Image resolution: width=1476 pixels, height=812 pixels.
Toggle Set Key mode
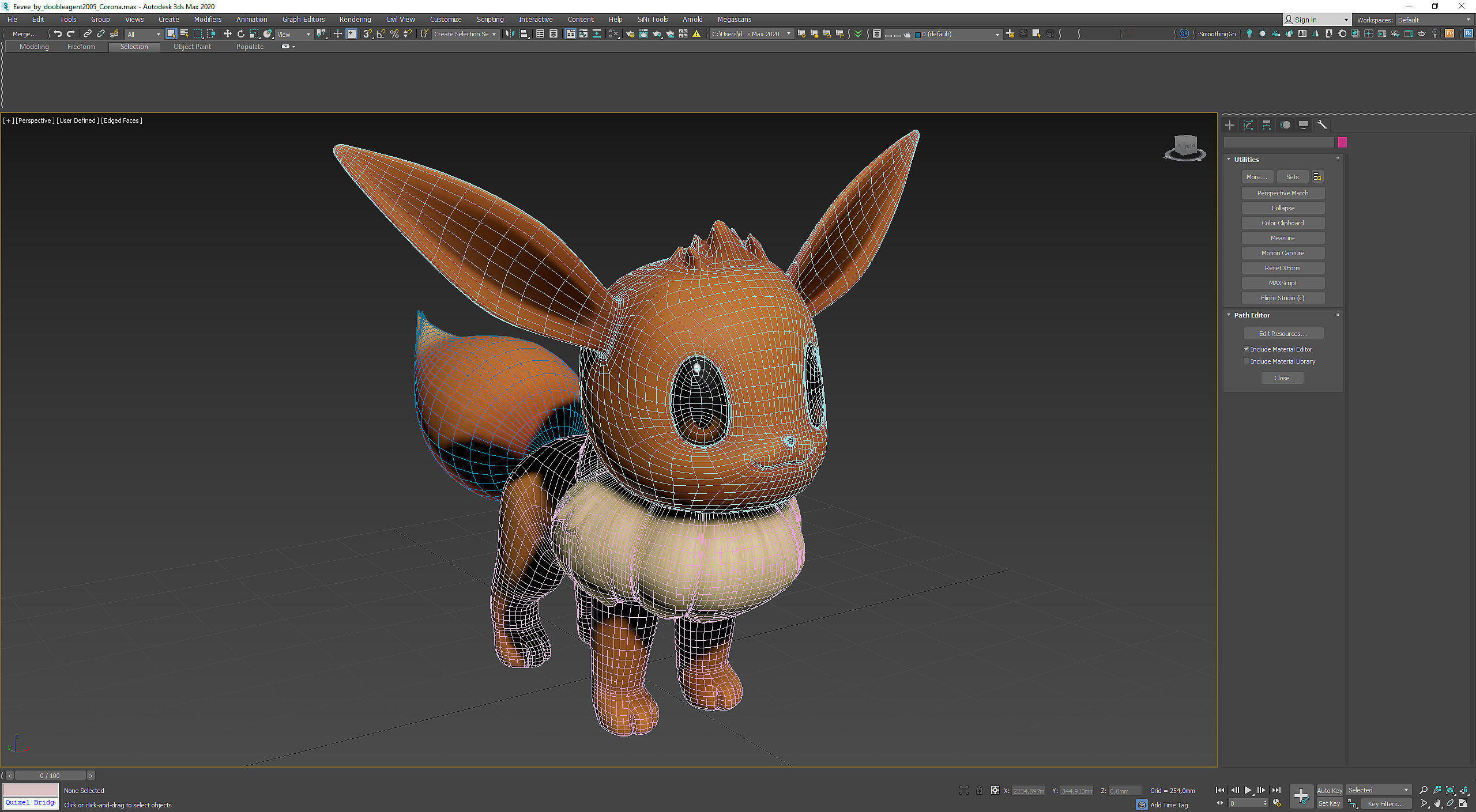[x=1330, y=803]
